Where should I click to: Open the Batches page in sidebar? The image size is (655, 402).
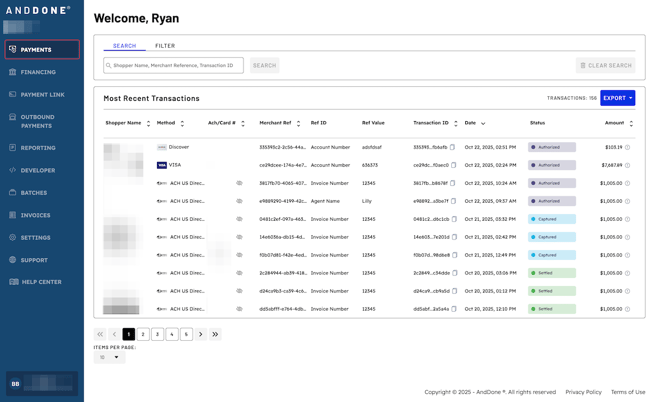34,193
